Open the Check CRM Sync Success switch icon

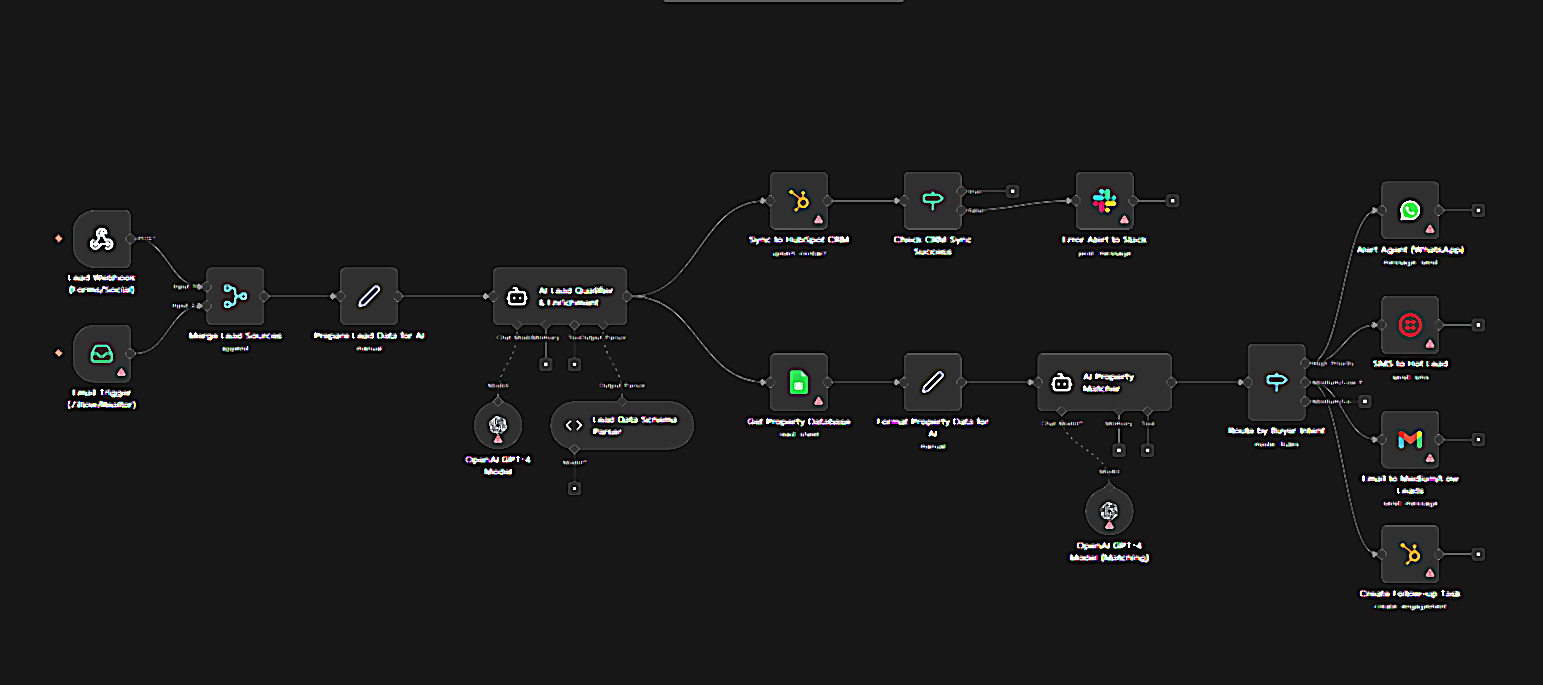pos(932,200)
